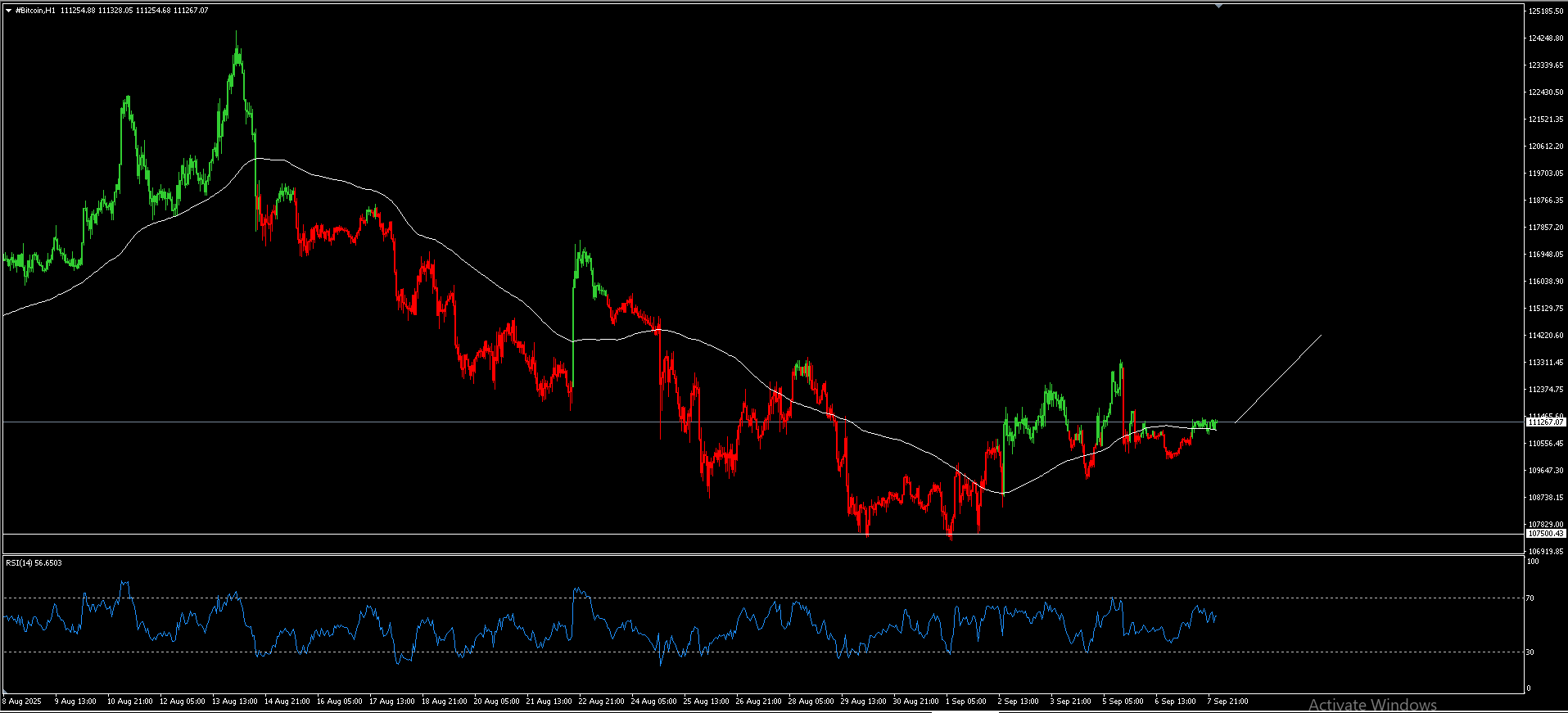Click the open price 111254.88 in chart header
Image resolution: width=1568 pixels, height=713 pixels.
(x=78, y=11)
